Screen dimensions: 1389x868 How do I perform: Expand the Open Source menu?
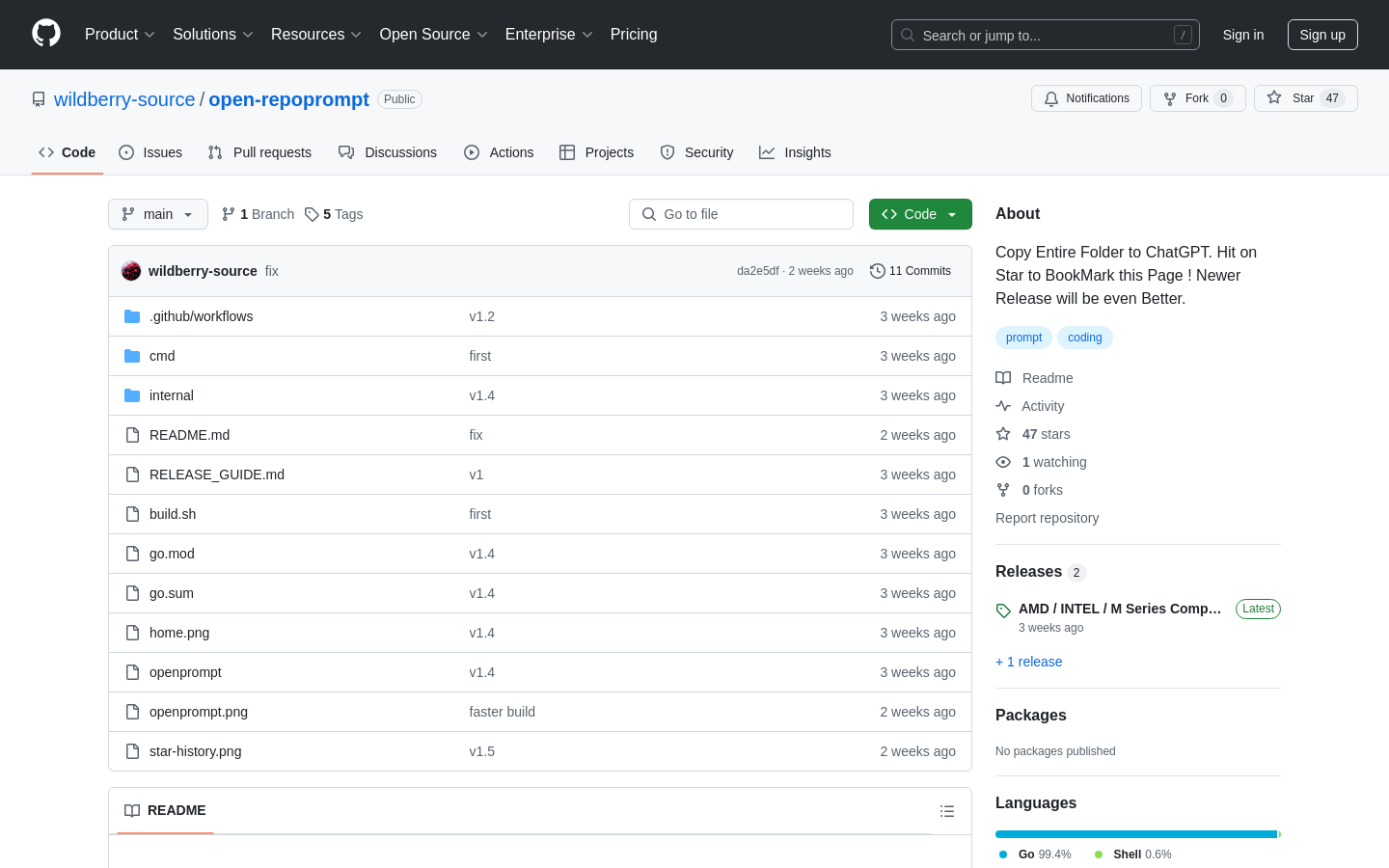click(434, 34)
